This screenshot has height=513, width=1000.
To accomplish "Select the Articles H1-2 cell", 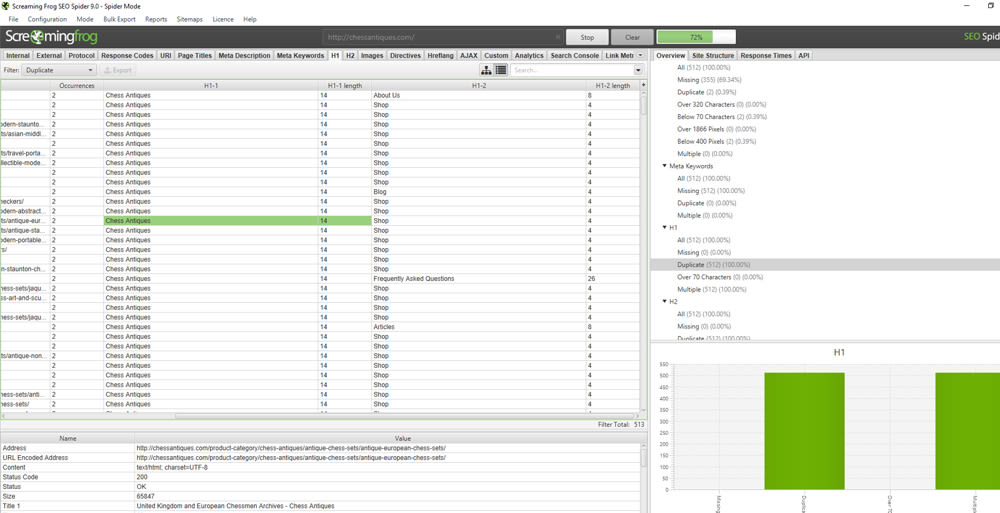I will tap(478, 327).
